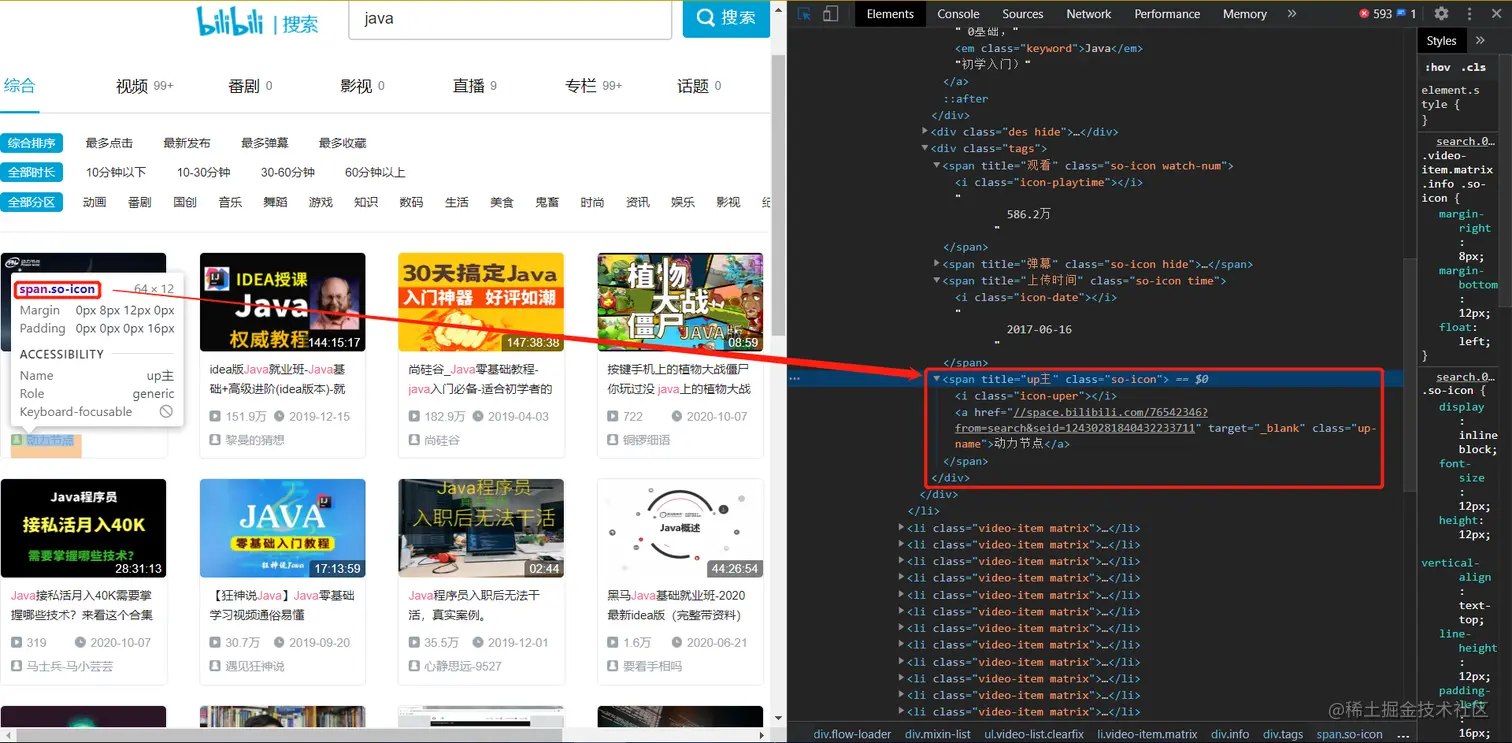Image resolution: width=1512 pixels, height=743 pixels.
Task: Open the Memory tab
Action: (x=1244, y=14)
